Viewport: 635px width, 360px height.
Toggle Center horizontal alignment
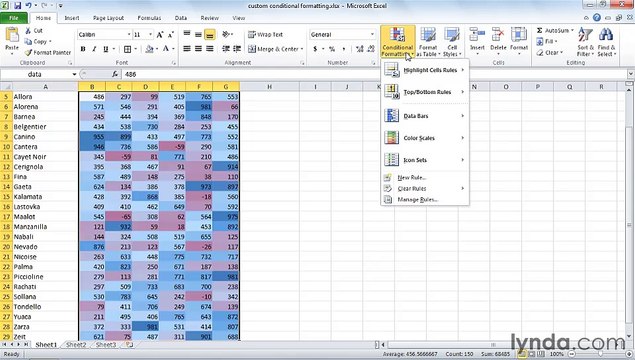coord(198,49)
